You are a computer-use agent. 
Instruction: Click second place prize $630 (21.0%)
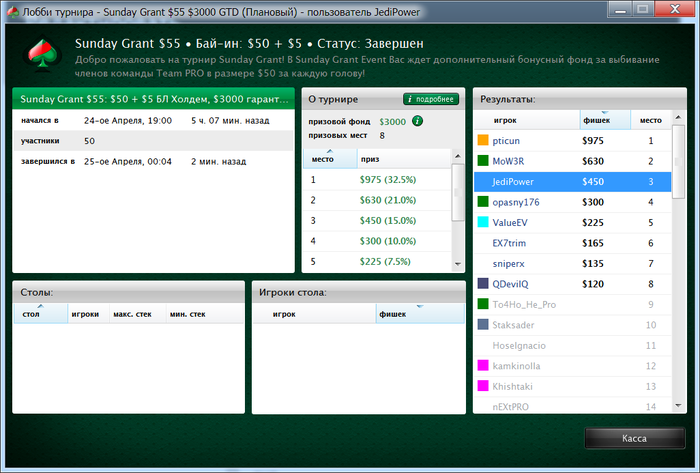pyautogui.click(x=388, y=200)
